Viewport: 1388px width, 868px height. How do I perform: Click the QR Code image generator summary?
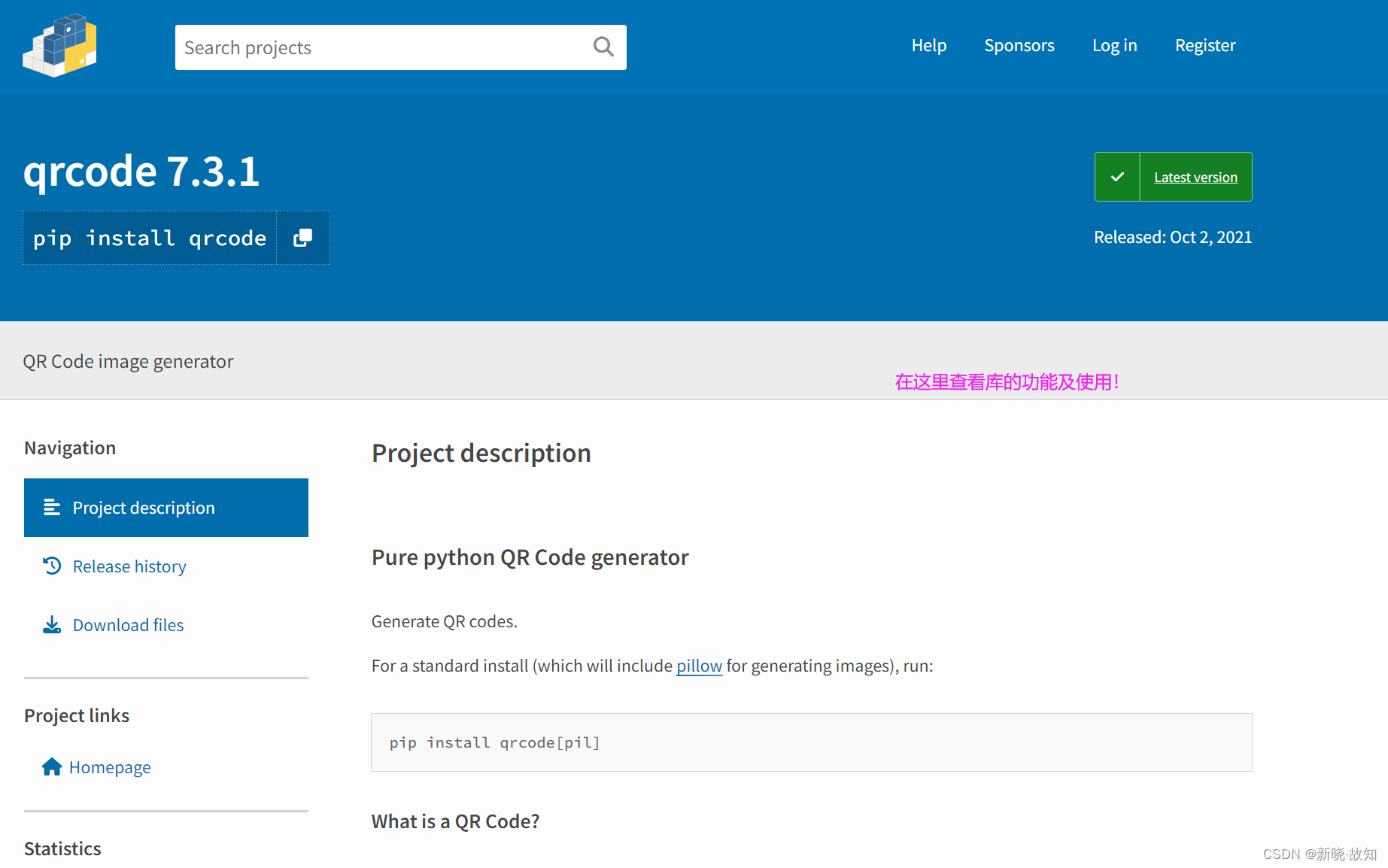coord(128,361)
